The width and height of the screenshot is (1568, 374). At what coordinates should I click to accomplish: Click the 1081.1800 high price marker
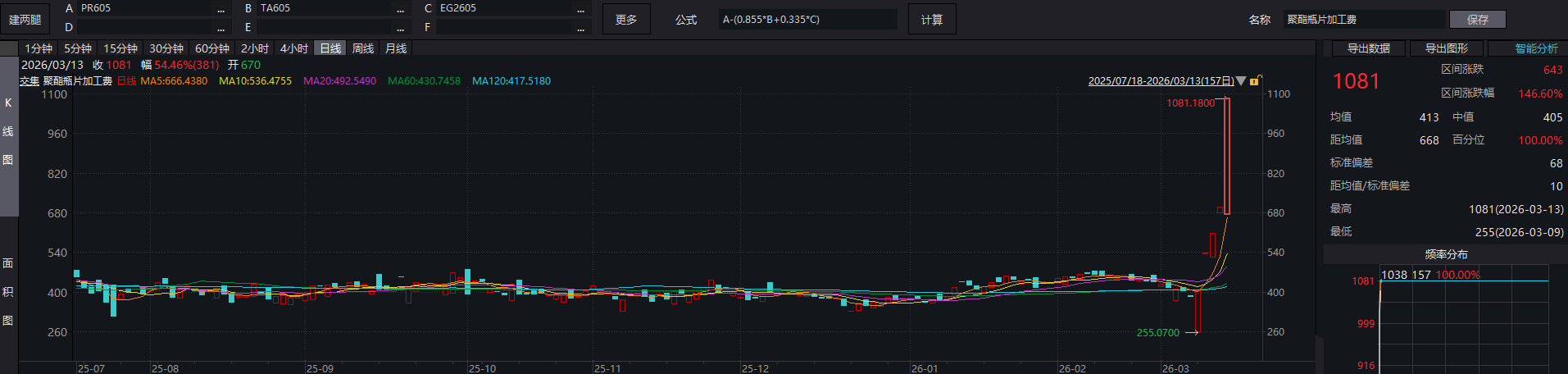tap(1190, 103)
